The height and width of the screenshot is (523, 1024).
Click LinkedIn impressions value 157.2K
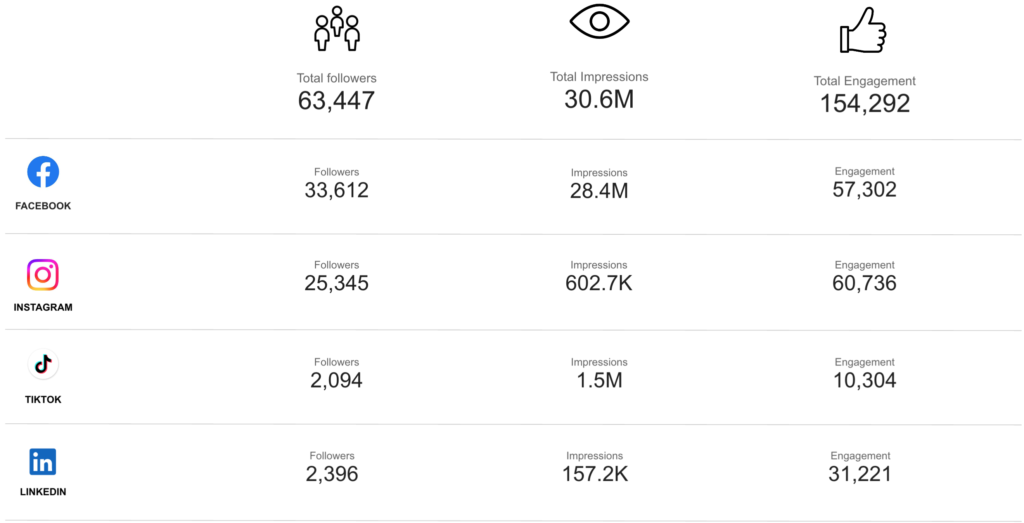pos(595,474)
